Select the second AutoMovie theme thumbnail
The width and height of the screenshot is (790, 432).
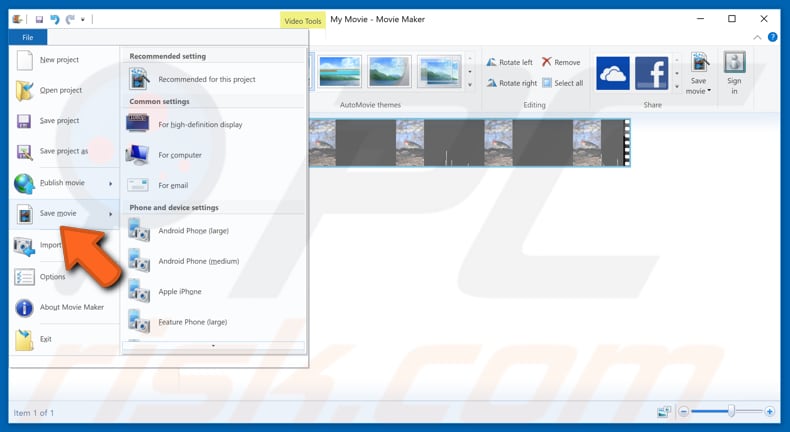pyautogui.click(x=389, y=72)
